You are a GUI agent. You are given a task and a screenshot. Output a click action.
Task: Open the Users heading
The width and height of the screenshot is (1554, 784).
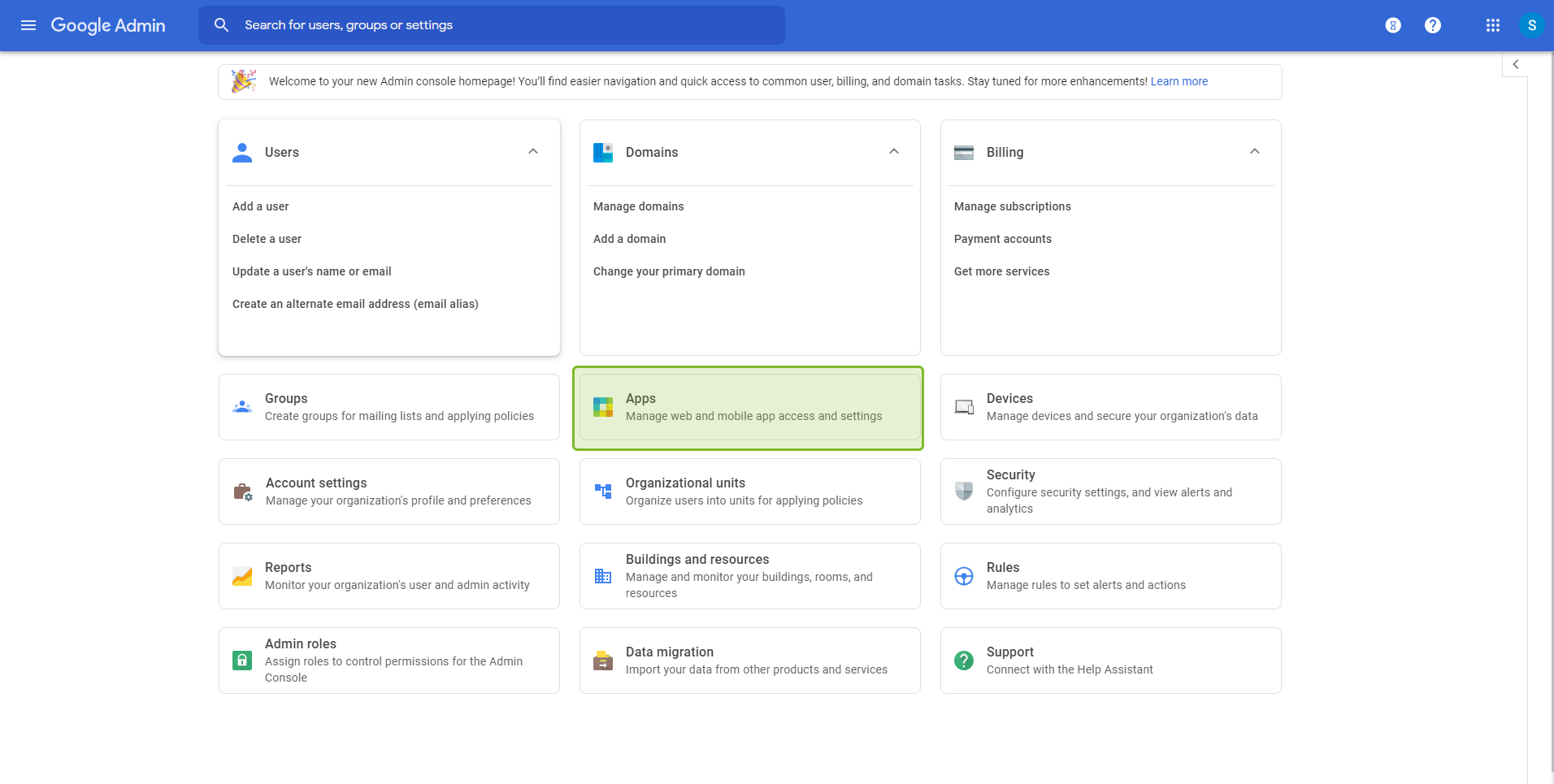click(282, 153)
